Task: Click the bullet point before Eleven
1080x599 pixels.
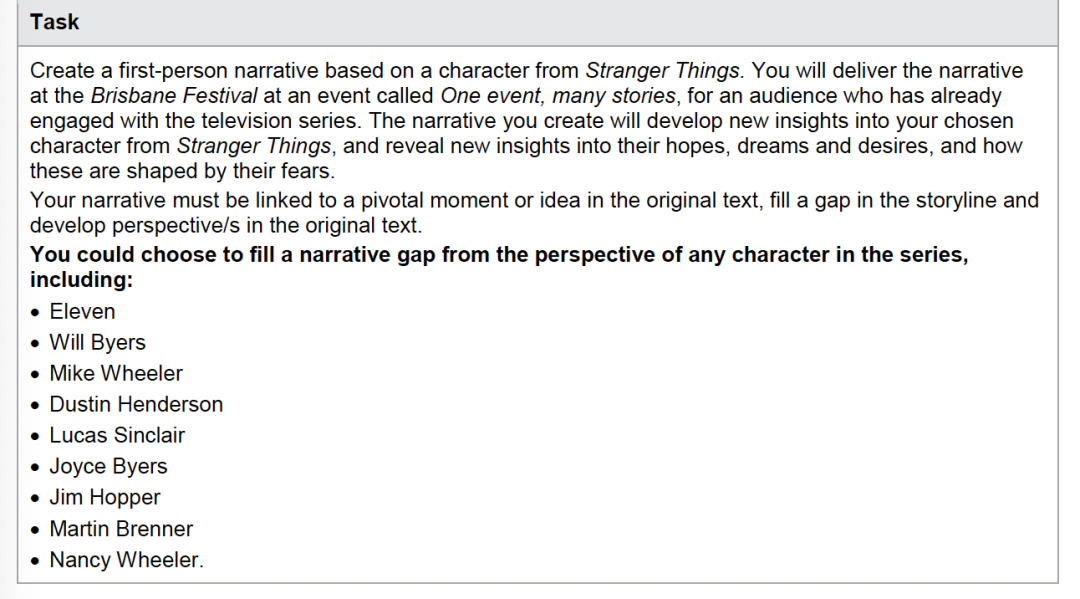Action: (x=35, y=313)
